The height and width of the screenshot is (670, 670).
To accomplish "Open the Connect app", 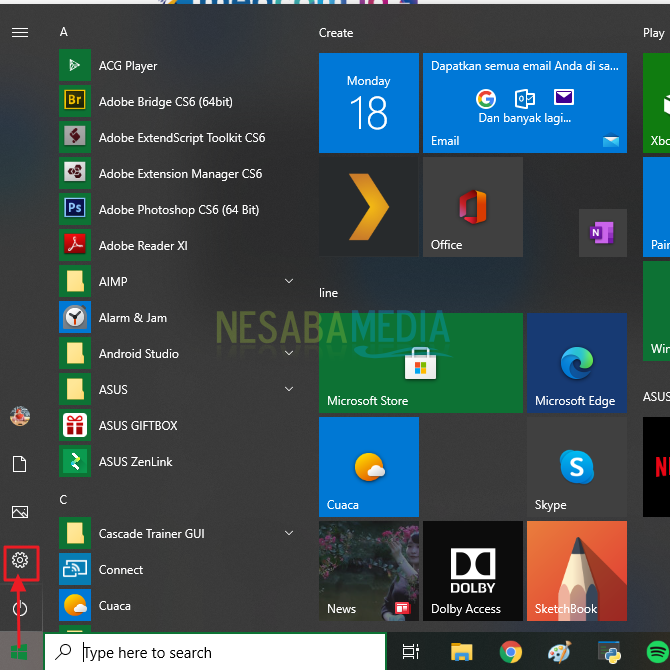I will click(177, 570).
